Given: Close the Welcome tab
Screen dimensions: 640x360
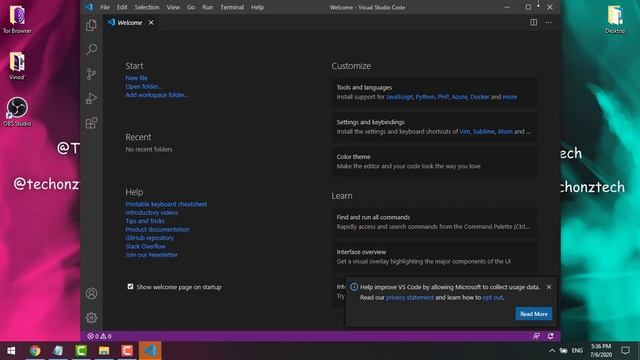Looking at the screenshot, I should 151,22.
